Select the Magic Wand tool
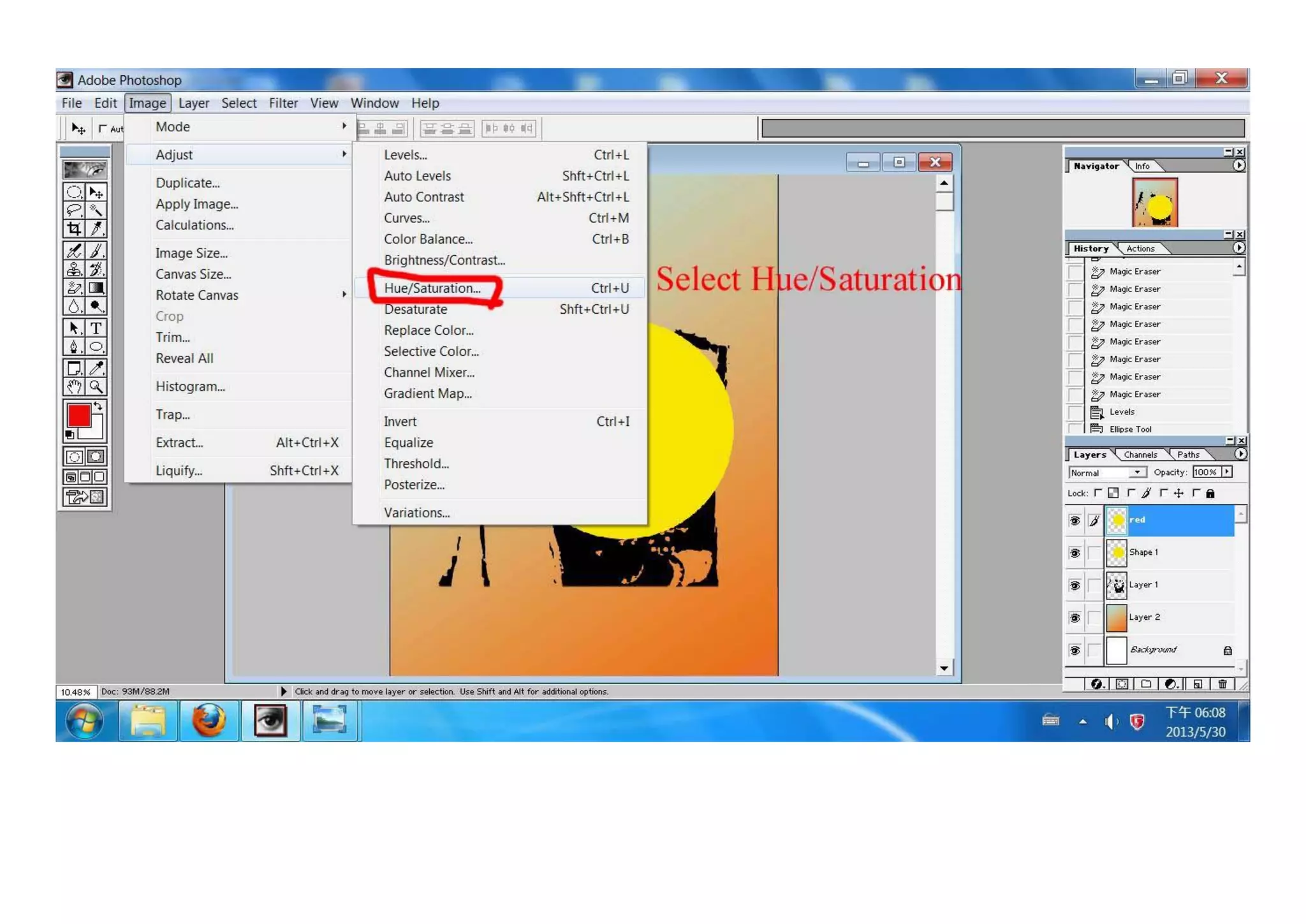 (x=96, y=210)
